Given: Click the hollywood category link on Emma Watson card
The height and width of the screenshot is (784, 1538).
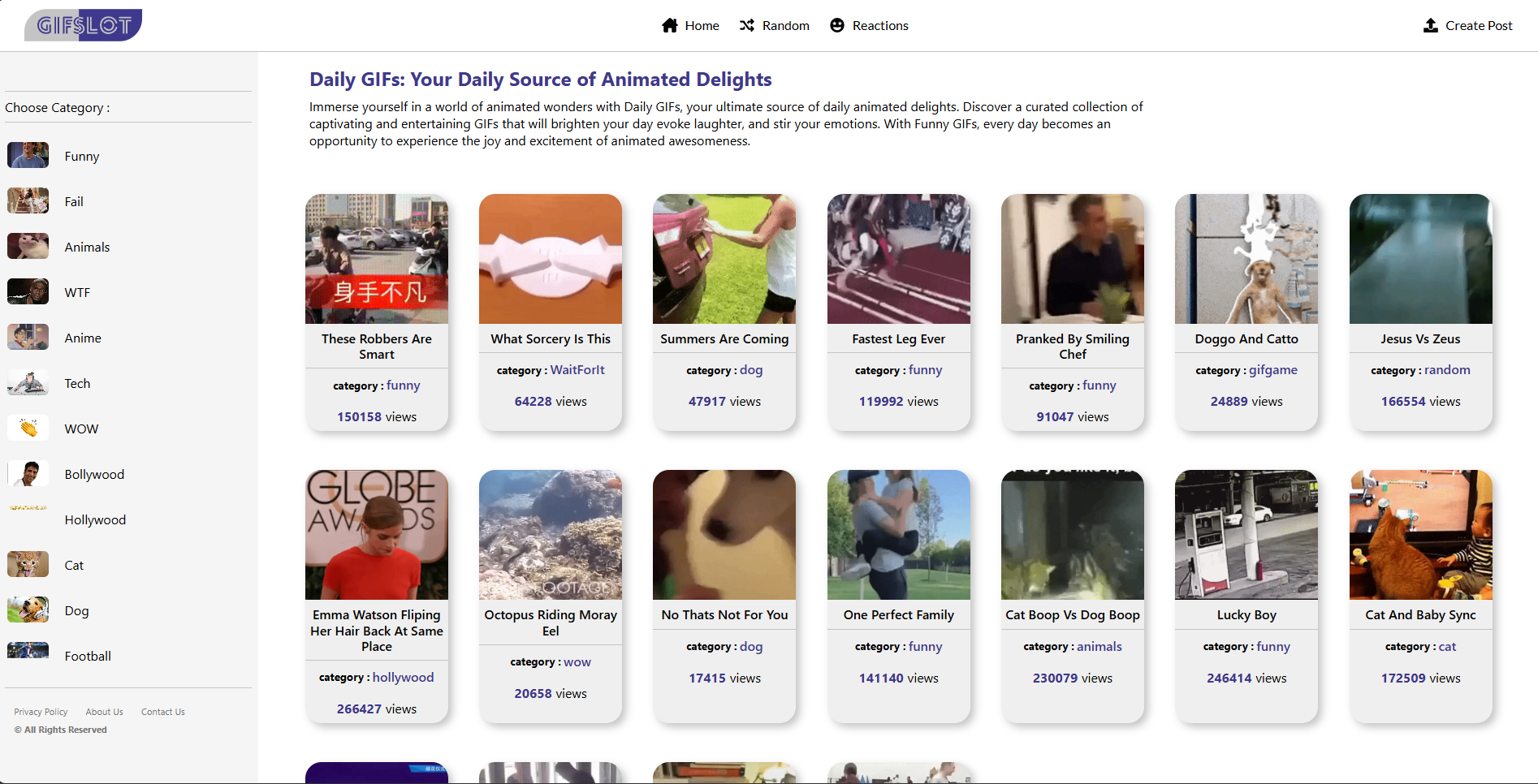Looking at the screenshot, I should 403,678.
